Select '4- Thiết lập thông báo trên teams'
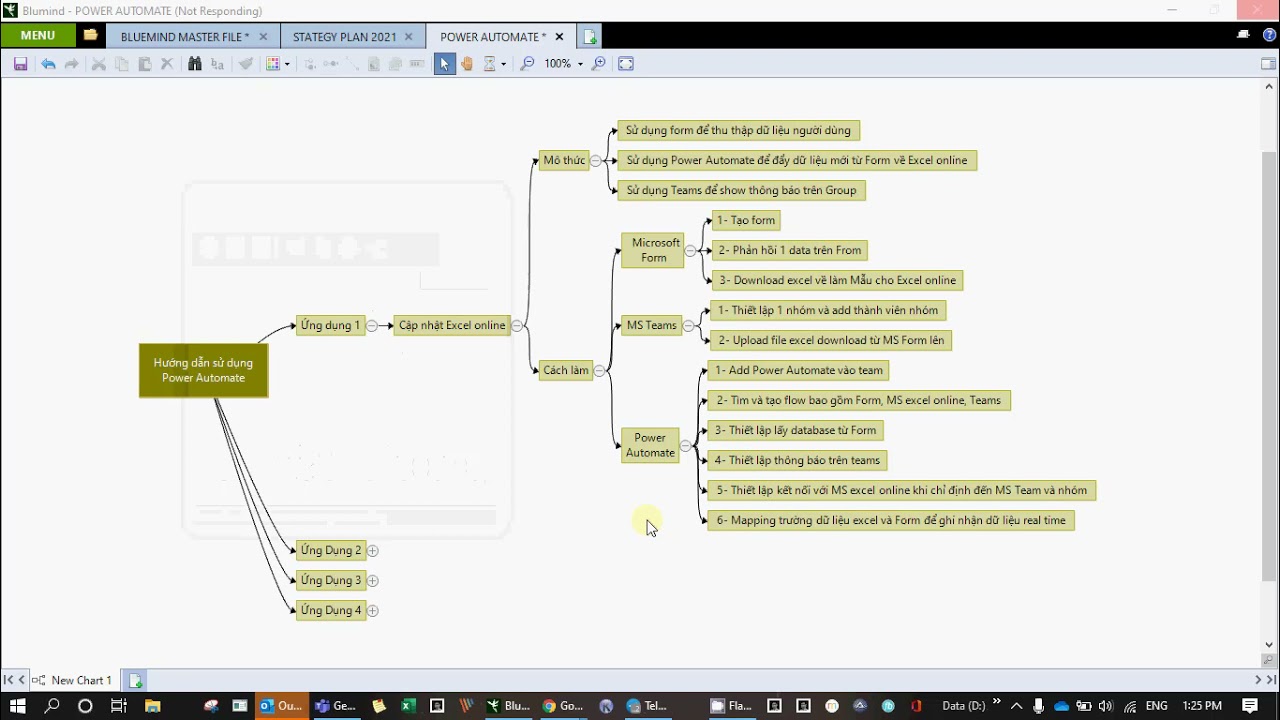The image size is (1280, 720). coord(797,460)
